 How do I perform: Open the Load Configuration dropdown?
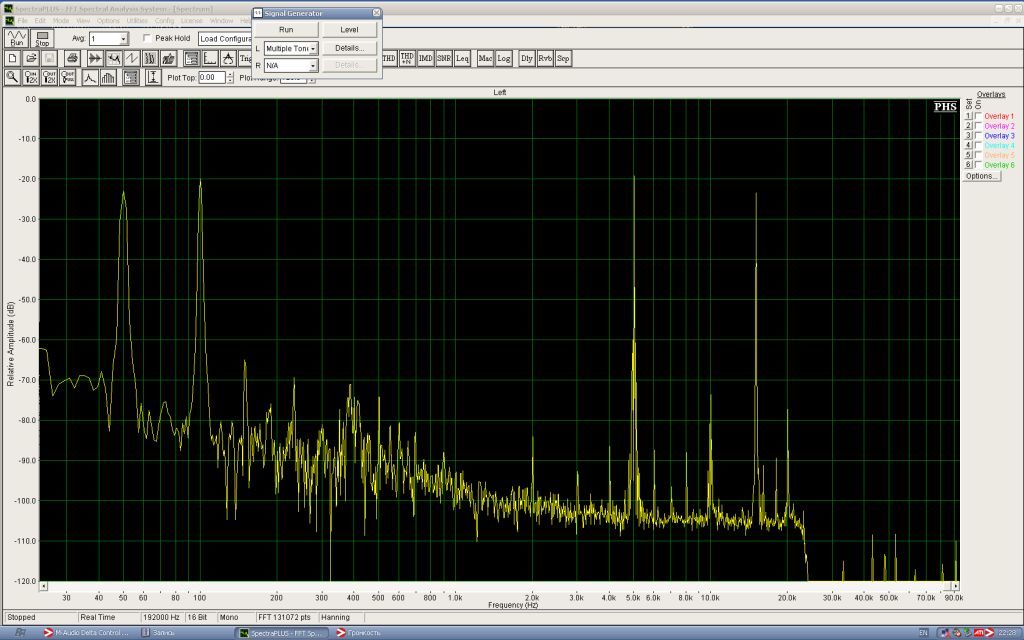point(225,39)
